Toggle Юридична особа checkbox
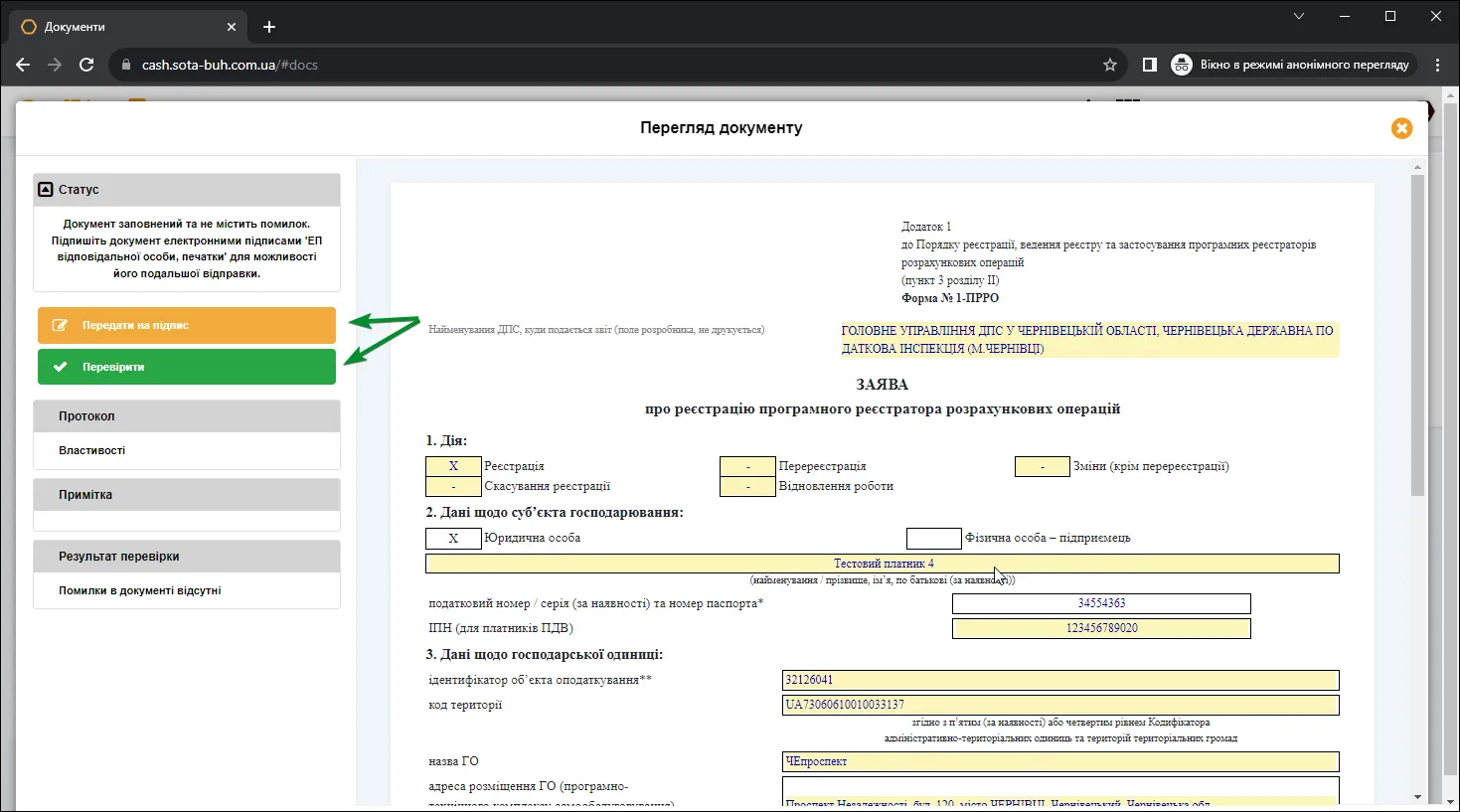 453,539
